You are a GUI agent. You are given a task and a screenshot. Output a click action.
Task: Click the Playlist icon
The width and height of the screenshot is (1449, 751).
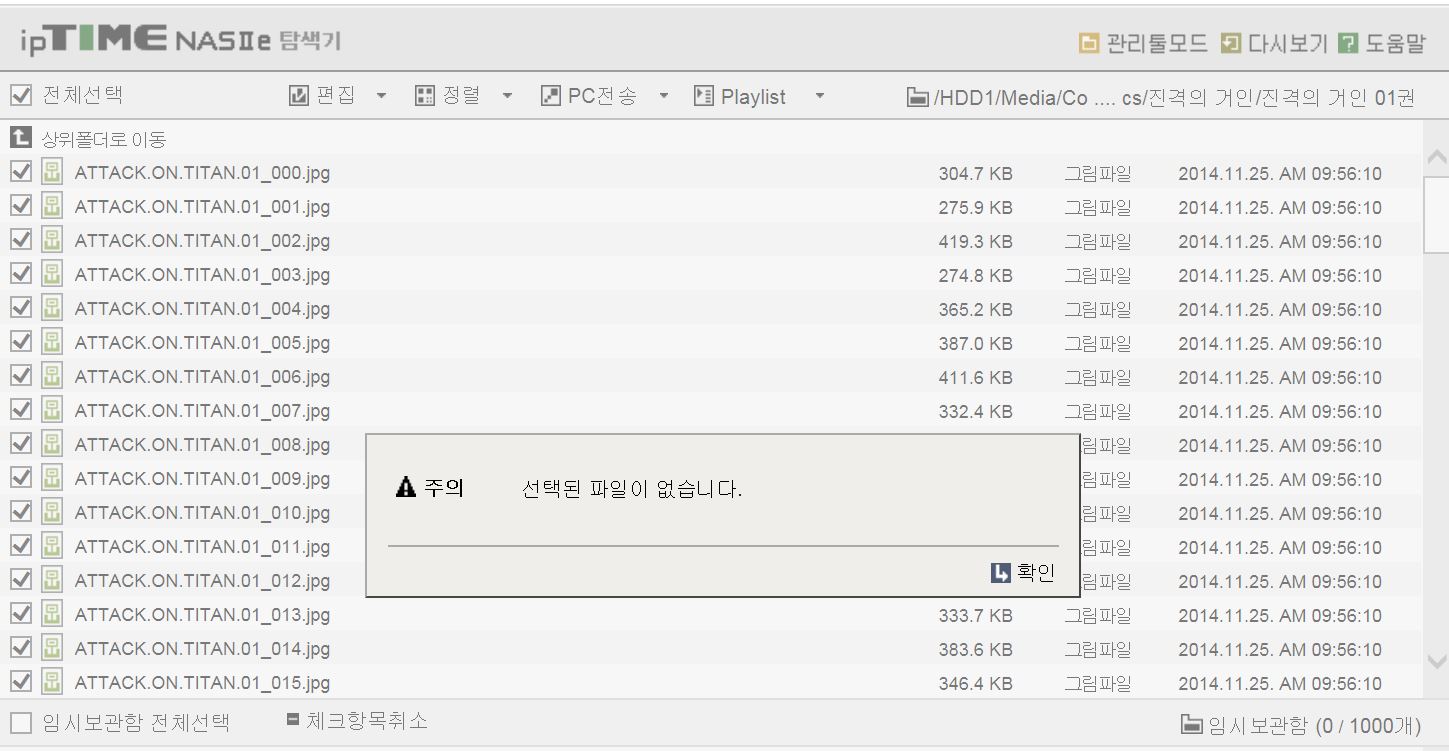click(704, 96)
